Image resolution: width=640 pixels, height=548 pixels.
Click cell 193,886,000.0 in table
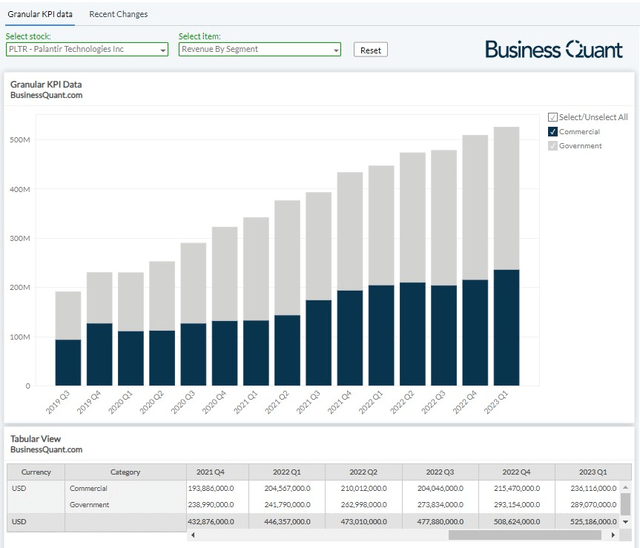click(211, 488)
